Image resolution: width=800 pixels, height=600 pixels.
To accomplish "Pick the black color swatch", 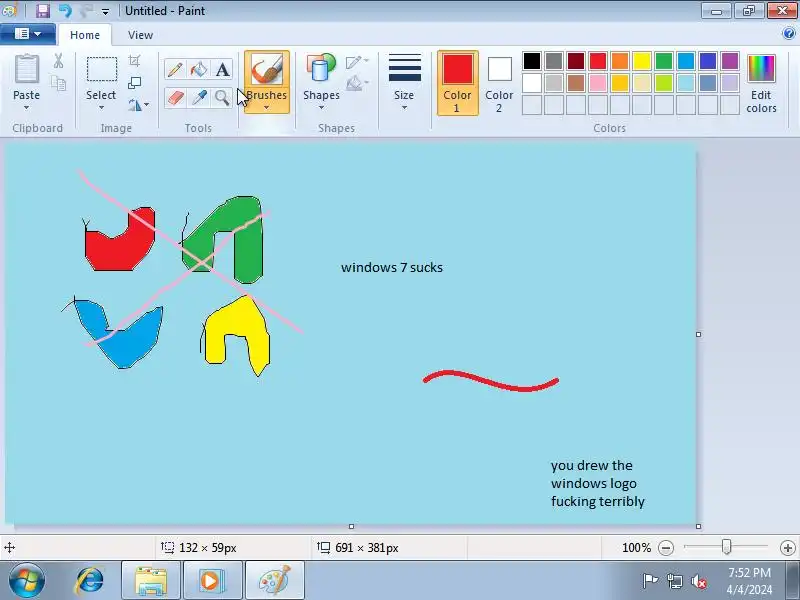I will [532, 61].
